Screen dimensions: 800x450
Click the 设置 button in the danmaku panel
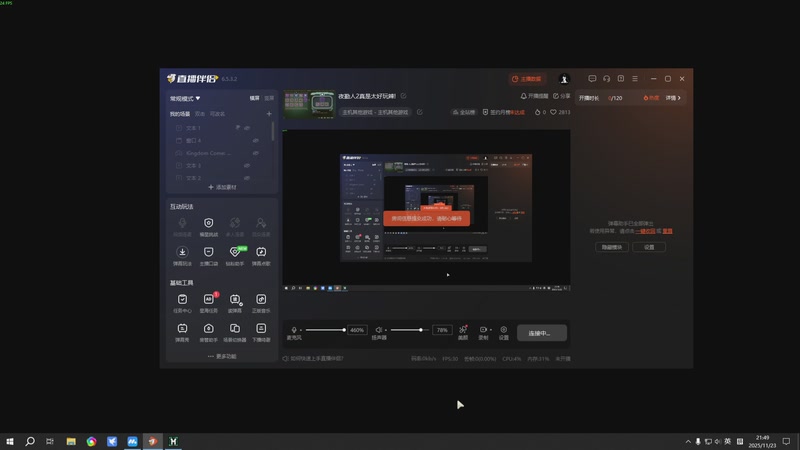pos(649,247)
